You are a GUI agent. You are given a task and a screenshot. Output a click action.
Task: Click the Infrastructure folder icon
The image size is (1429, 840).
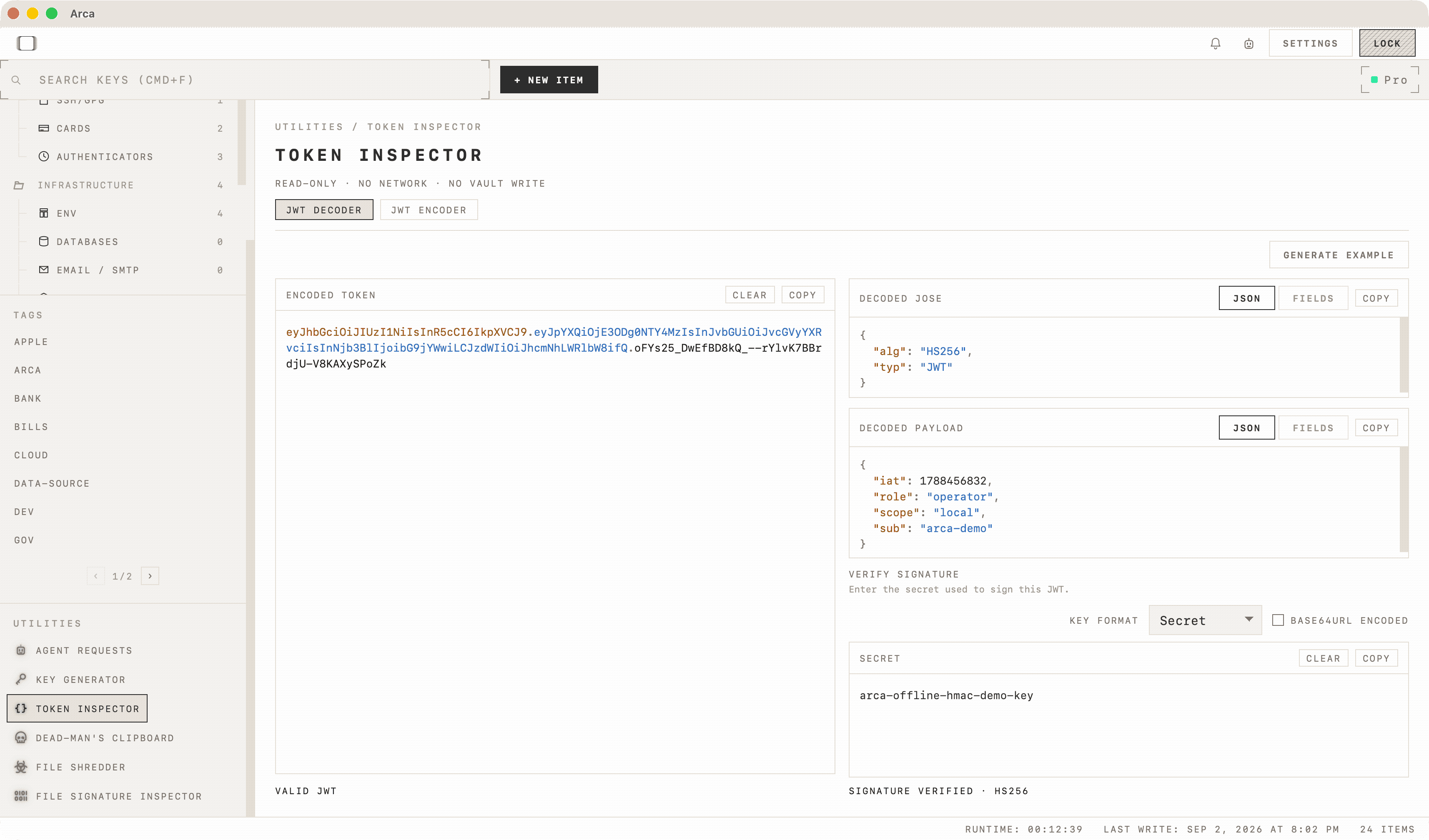(x=19, y=185)
